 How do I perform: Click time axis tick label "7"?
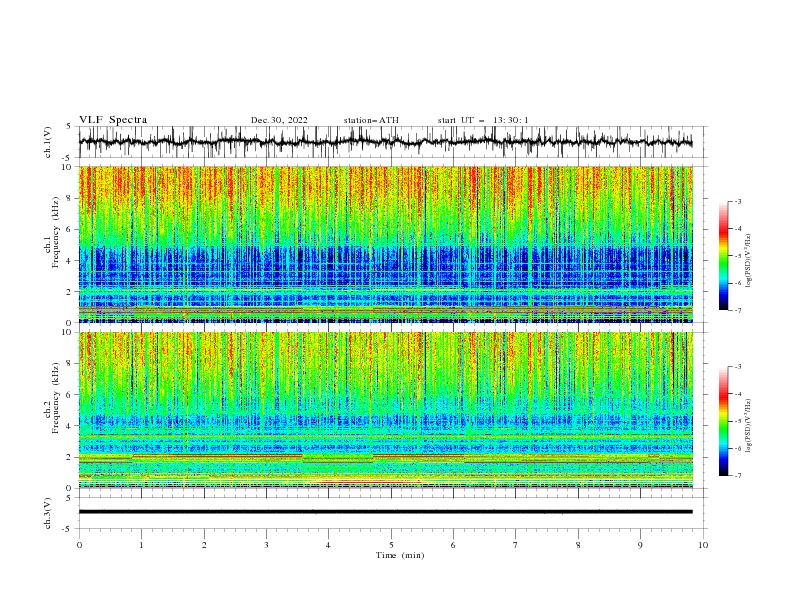tap(515, 545)
